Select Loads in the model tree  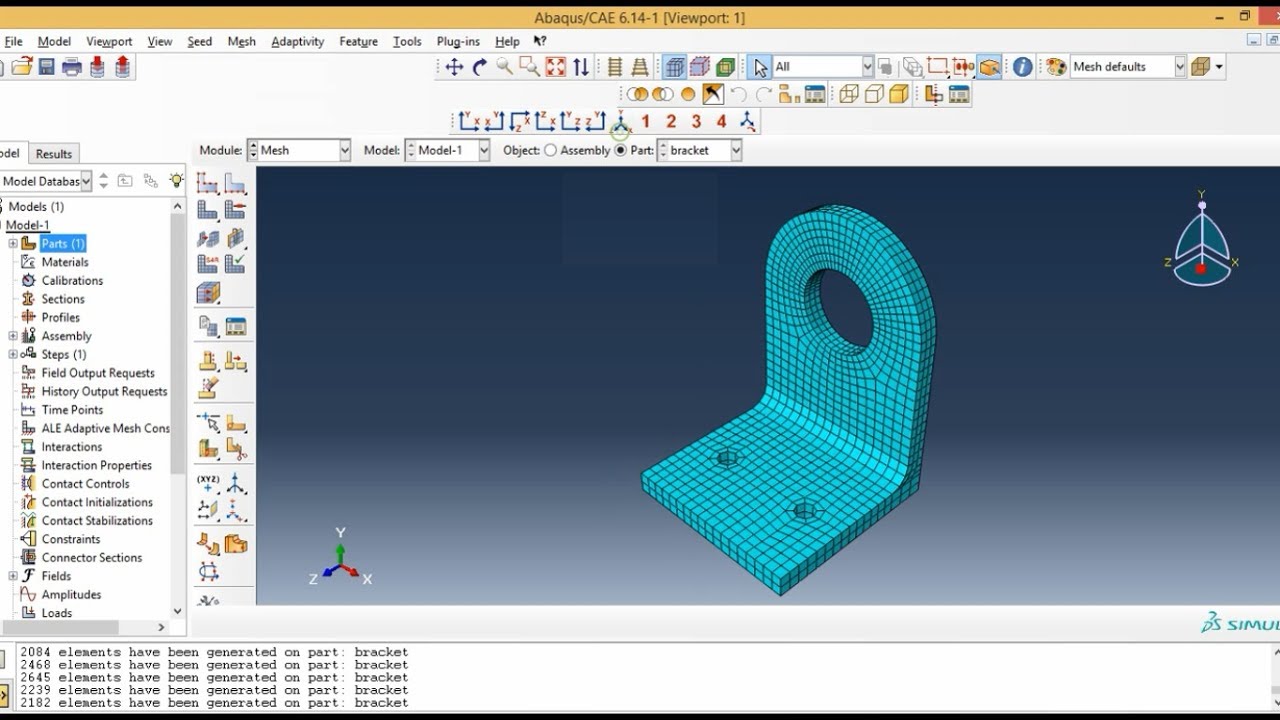(x=57, y=613)
